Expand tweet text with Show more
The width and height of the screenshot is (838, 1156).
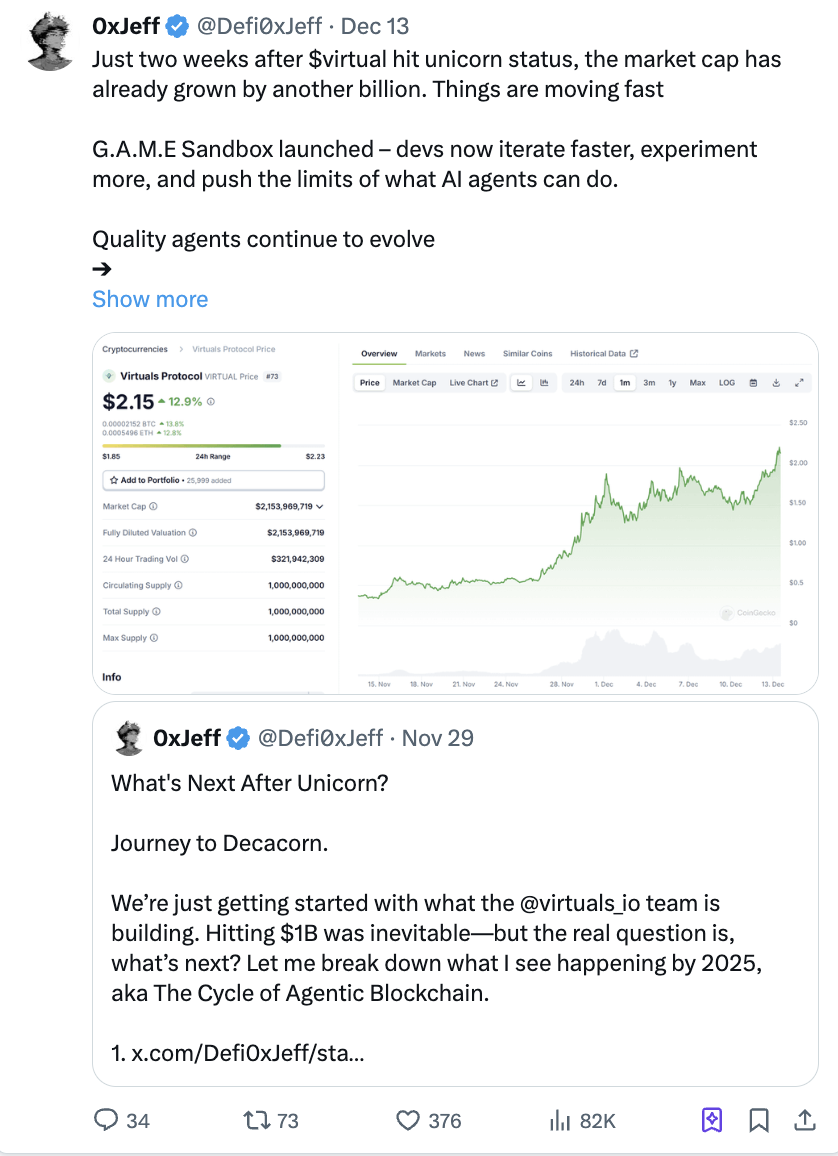pyautogui.click(x=150, y=299)
